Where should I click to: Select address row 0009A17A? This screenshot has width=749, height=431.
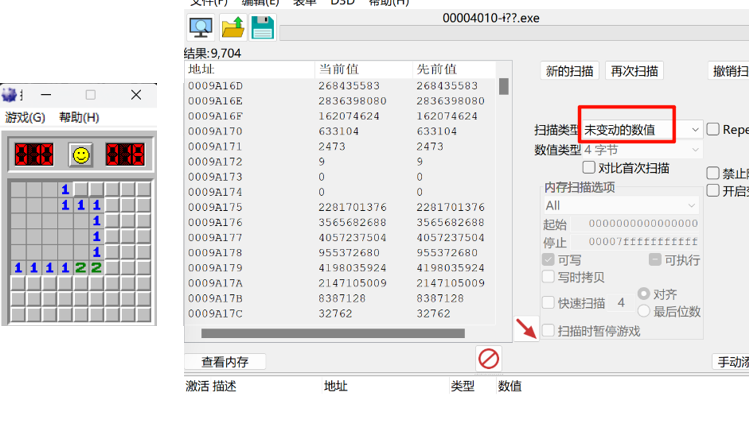pos(340,283)
